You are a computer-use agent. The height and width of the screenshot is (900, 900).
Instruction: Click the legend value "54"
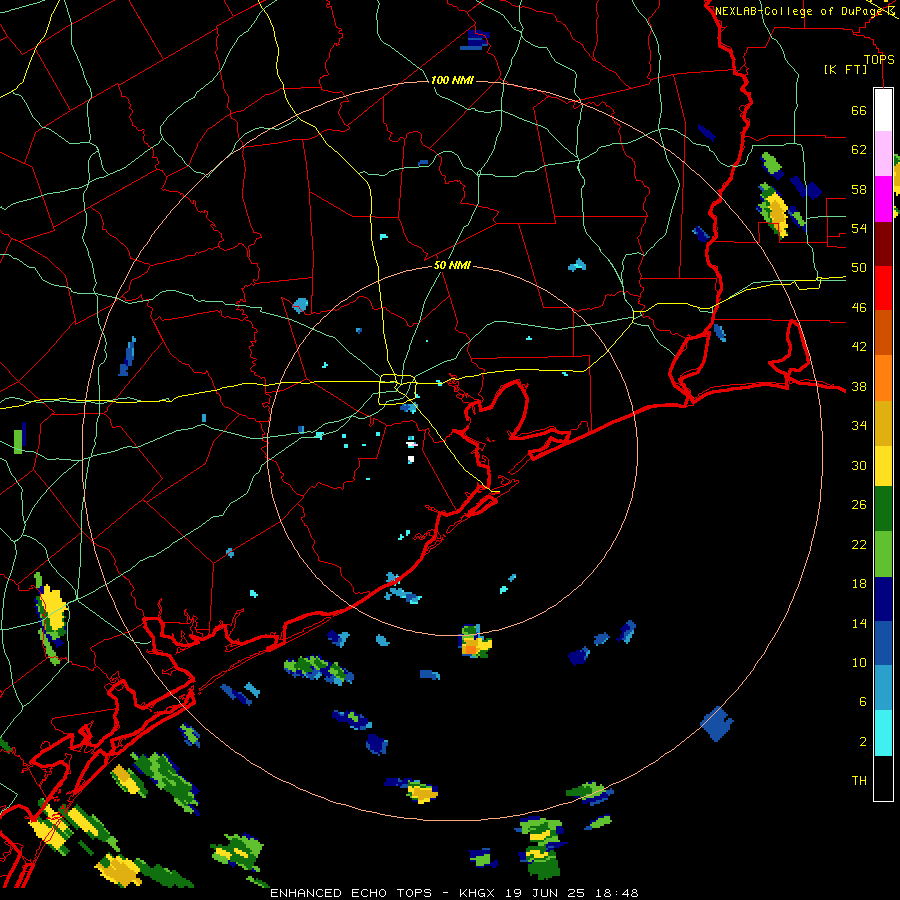point(859,228)
